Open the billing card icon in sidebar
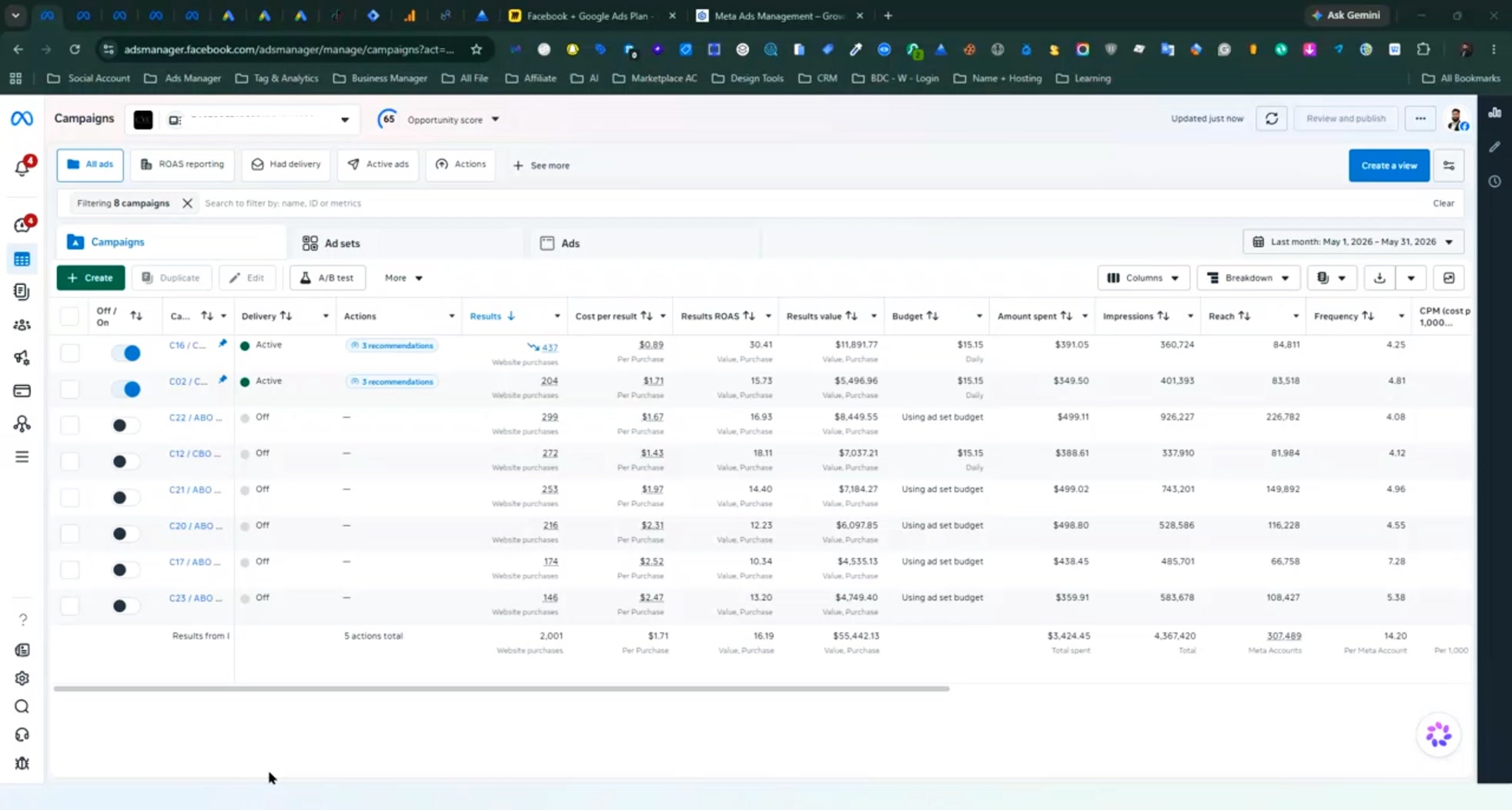The image size is (1512, 810). click(x=22, y=391)
